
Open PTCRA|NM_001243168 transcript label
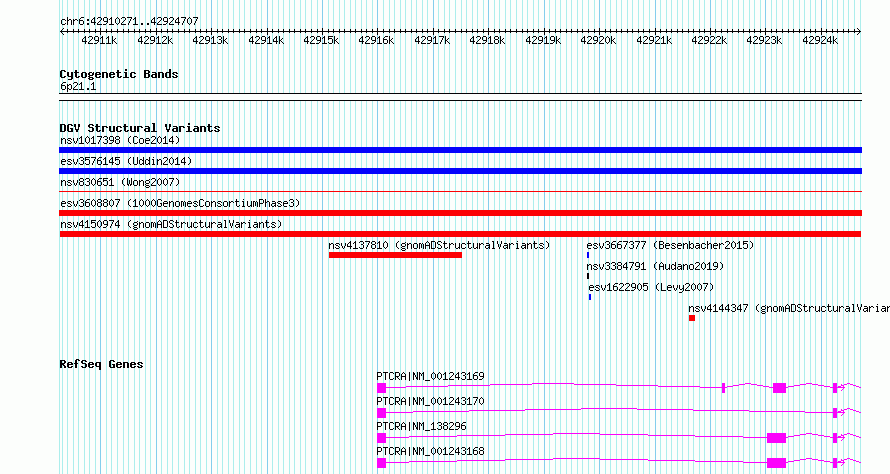pyautogui.click(x=430, y=451)
